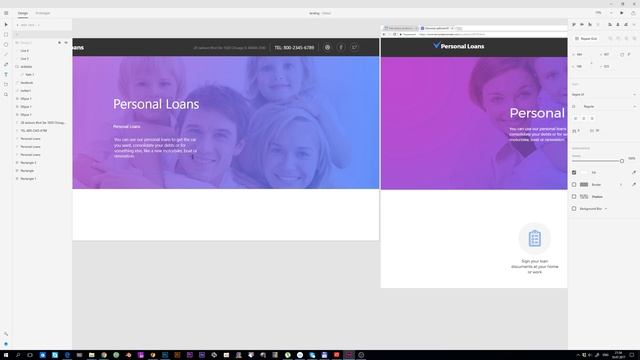
Task: Click the Windows taskbar search icon
Action: pyautogui.click(x=18, y=355)
